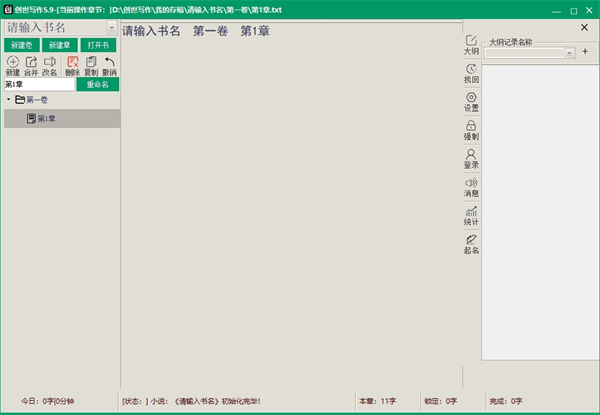Select 第1章 in the chapter tree

click(47, 119)
